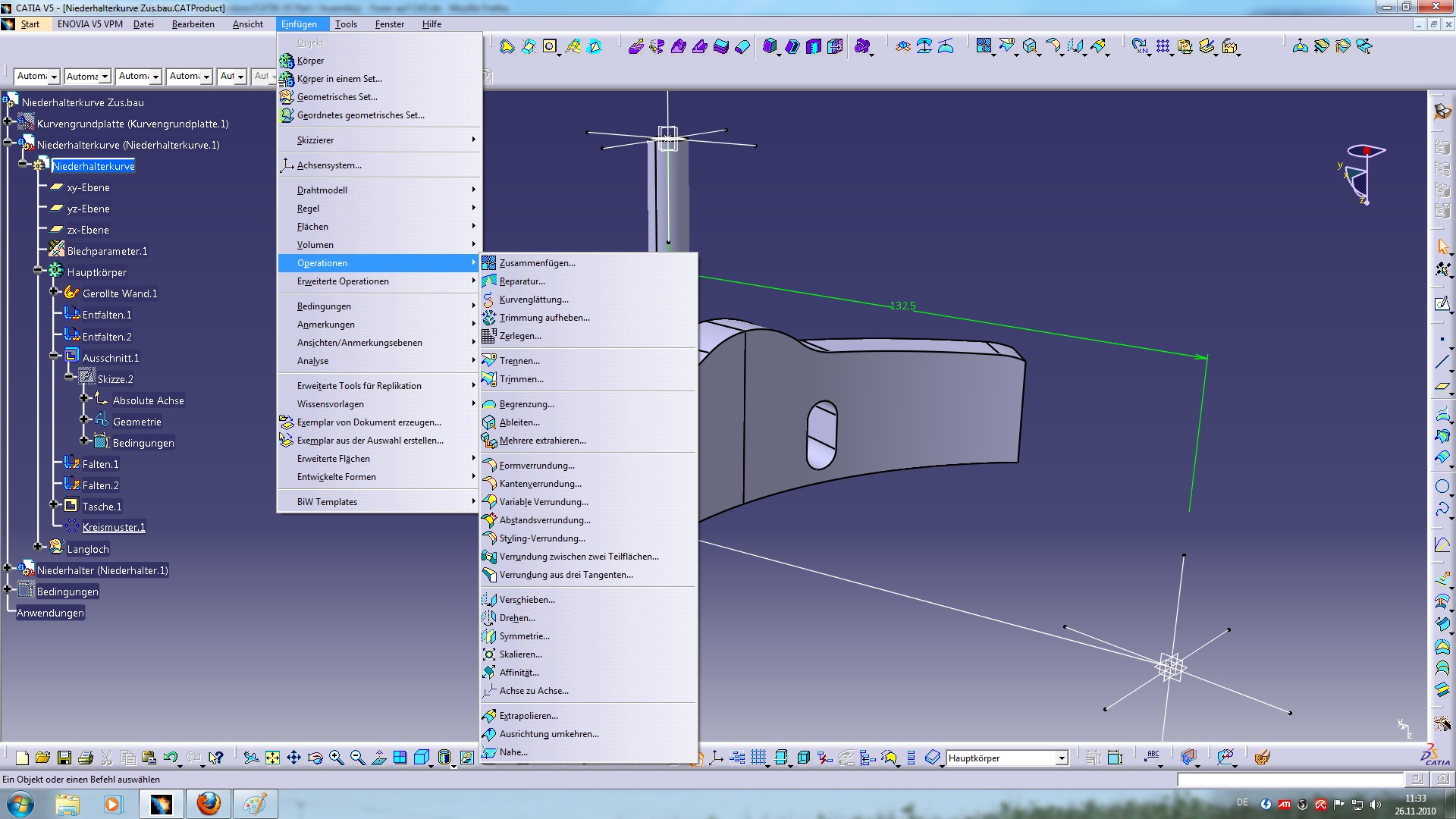Click the Open file folder icon

tap(43, 758)
